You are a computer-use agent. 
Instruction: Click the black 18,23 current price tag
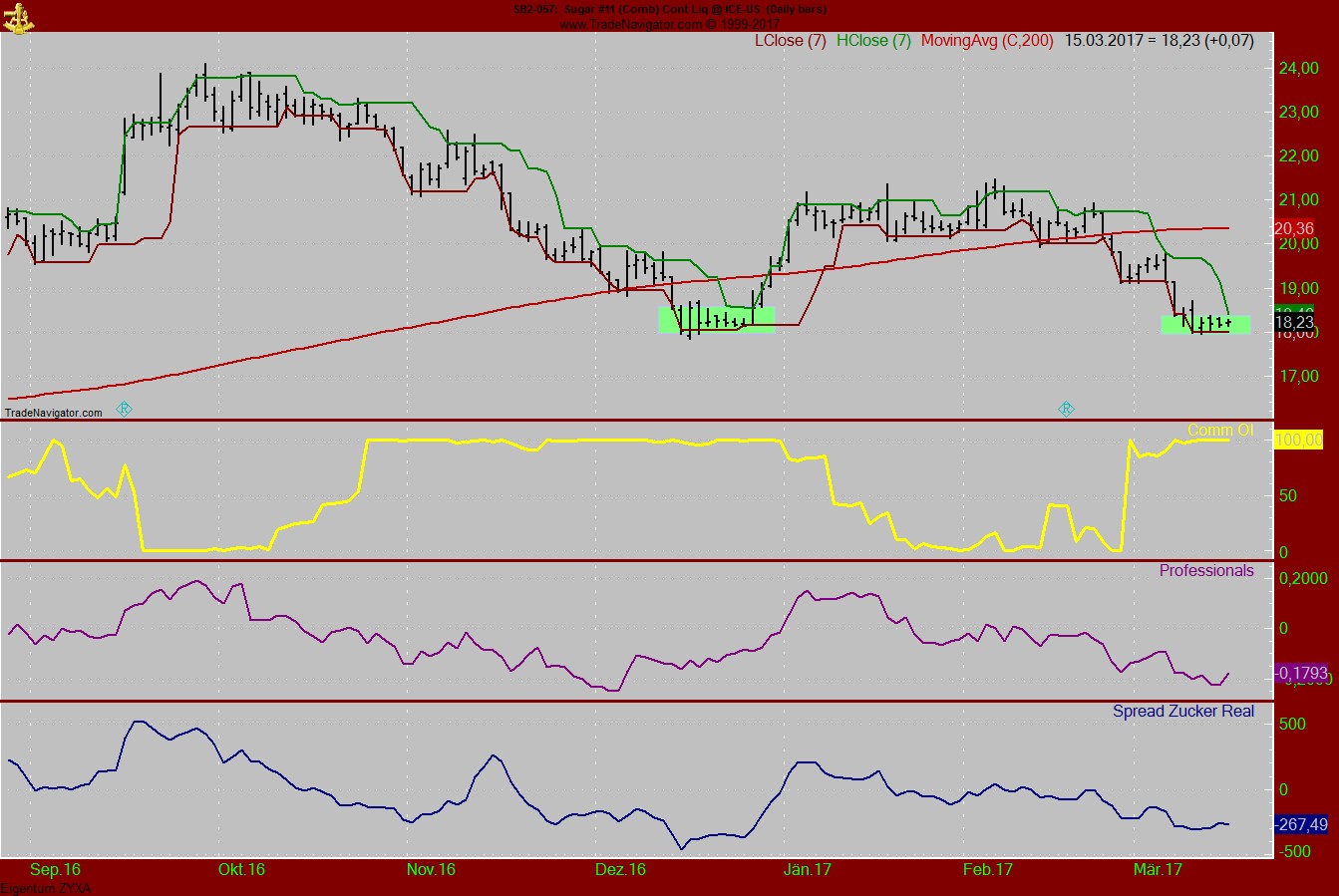(1294, 323)
